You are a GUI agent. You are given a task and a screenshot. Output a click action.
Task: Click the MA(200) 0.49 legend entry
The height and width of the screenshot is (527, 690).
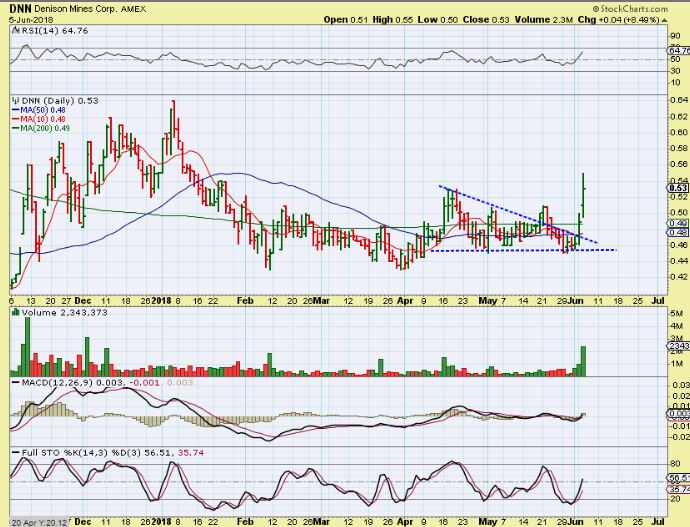click(x=41, y=128)
